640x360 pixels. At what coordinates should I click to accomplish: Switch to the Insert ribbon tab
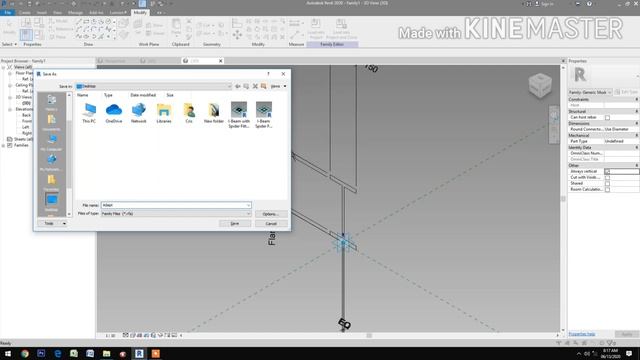[x=42, y=13]
